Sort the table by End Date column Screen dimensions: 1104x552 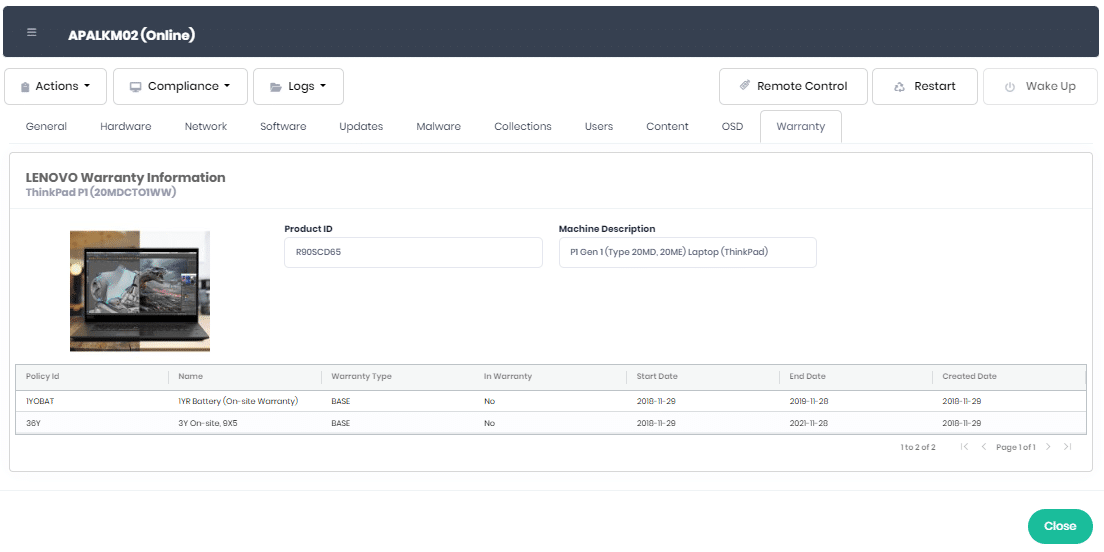[x=807, y=377]
